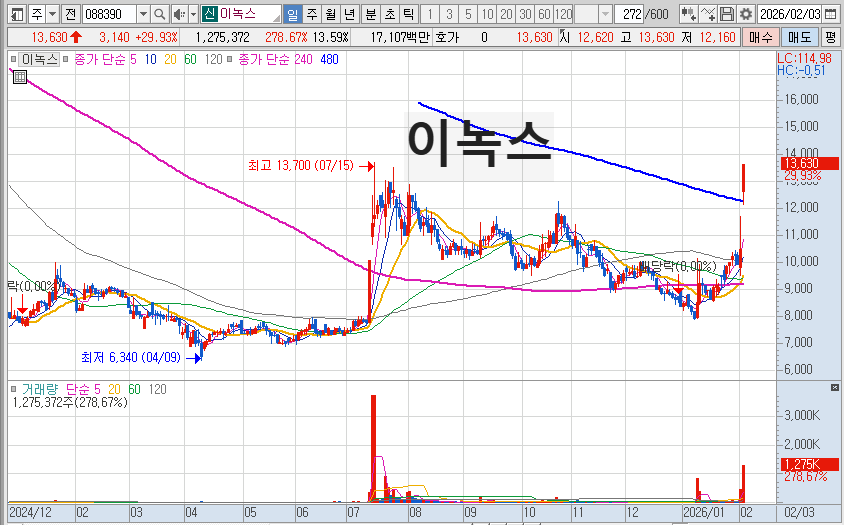Click the data grid icon on chart
This screenshot has height=525, width=844.
click(x=19, y=78)
